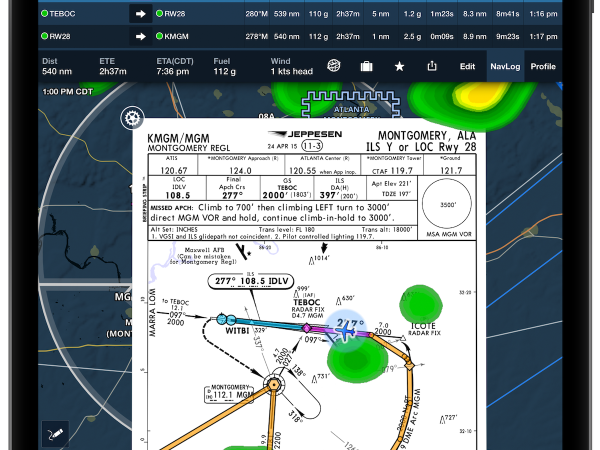Select the annotation pen tool
This screenshot has width=600, height=450.
55,434
